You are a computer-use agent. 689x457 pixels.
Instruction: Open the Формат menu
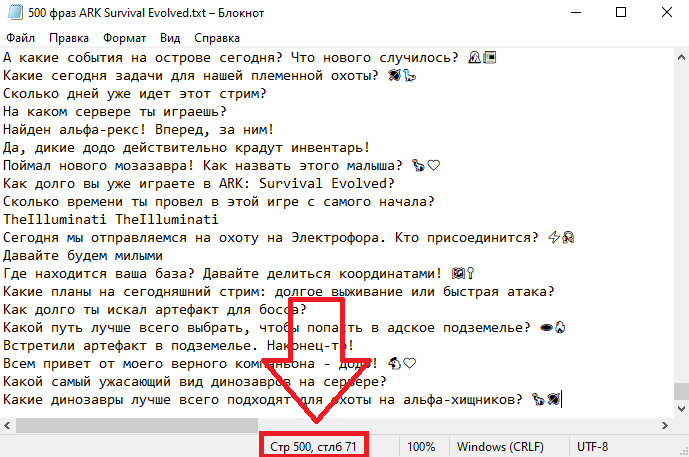click(124, 37)
